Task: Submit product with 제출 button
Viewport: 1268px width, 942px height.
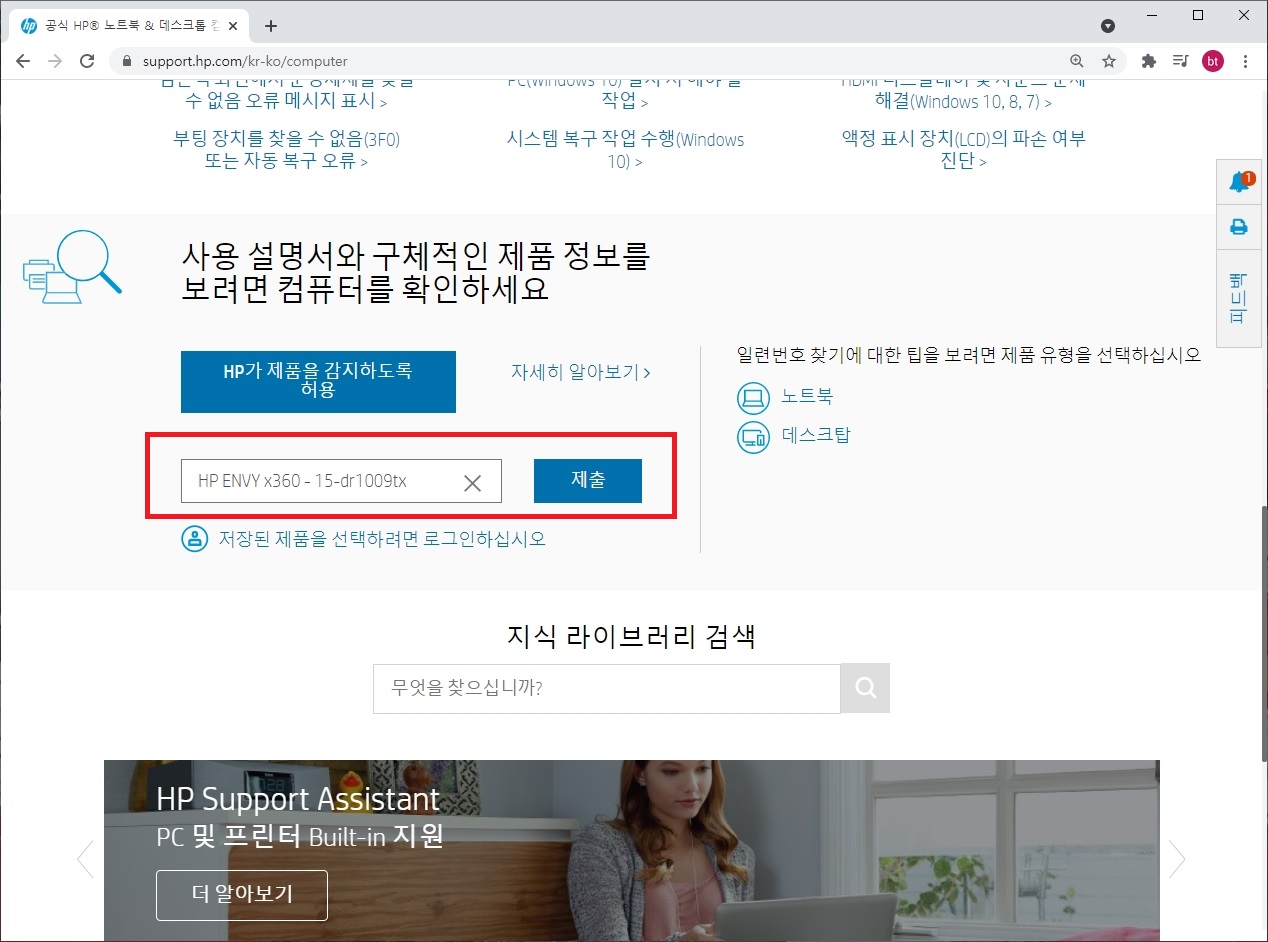Action: click(588, 480)
